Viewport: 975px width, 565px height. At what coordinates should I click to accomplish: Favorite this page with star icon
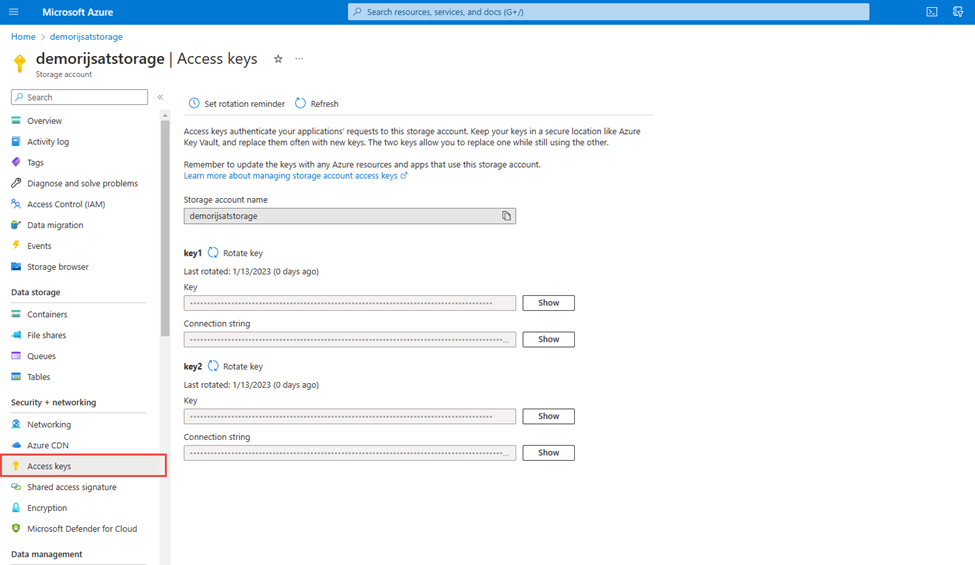point(278,59)
